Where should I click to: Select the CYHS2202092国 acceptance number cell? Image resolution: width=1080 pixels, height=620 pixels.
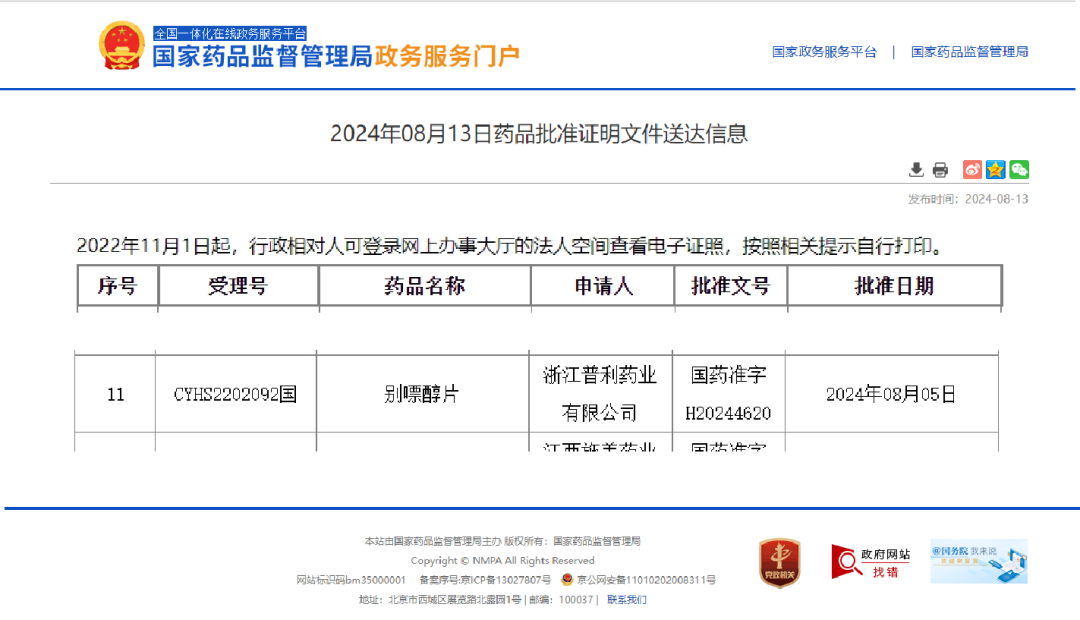pos(236,394)
